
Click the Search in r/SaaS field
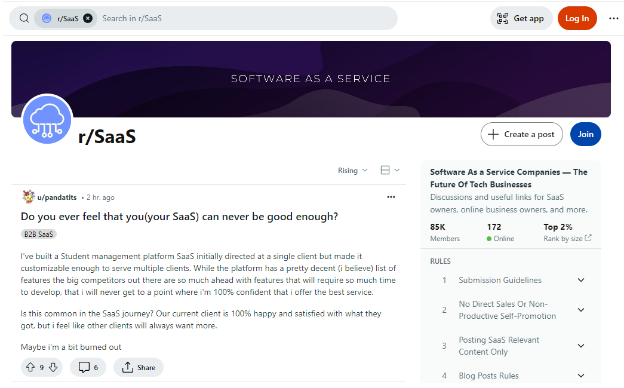pyautogui.click(x=247, y=18)
